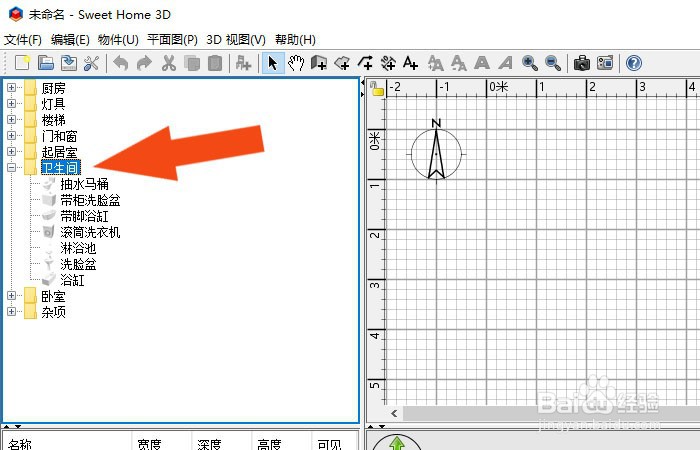Sort furniture by 名称 column

point(67,443)
